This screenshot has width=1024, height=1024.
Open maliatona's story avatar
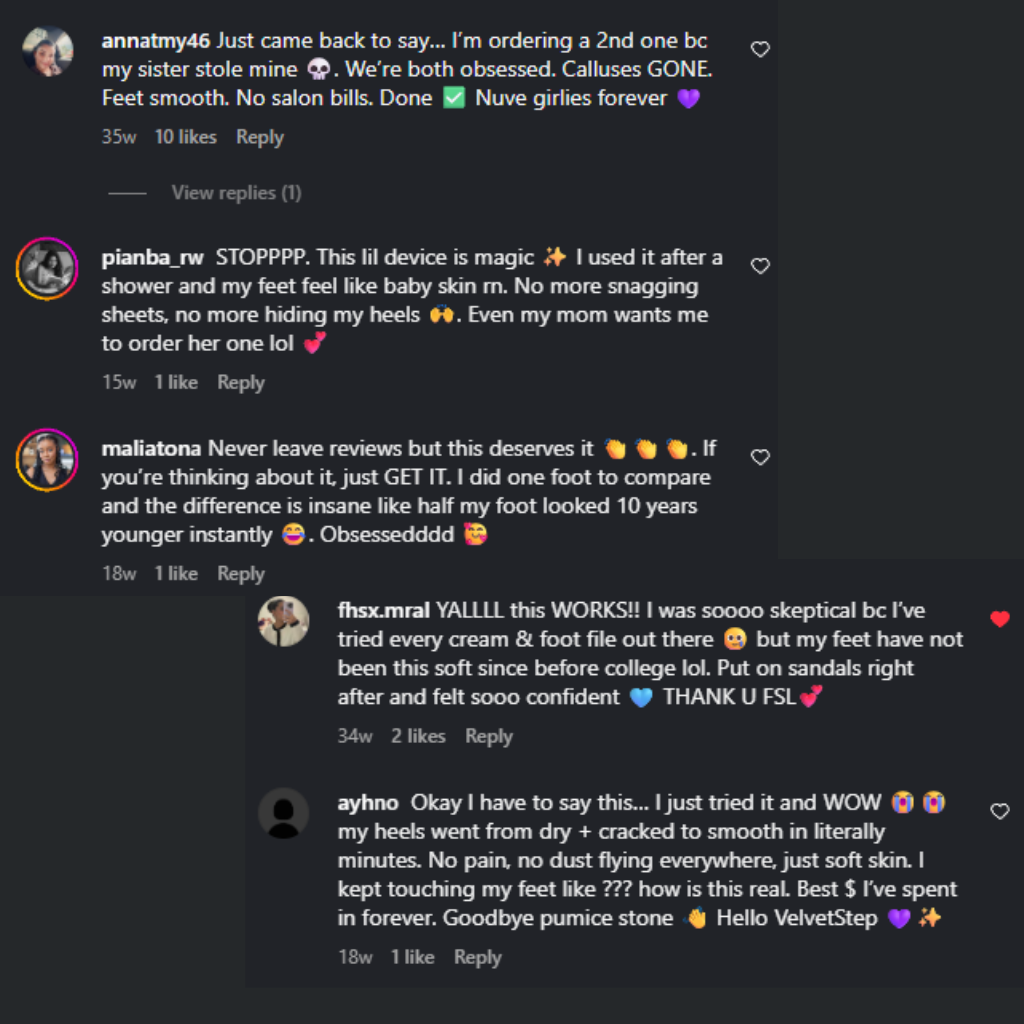pos(47,460)
